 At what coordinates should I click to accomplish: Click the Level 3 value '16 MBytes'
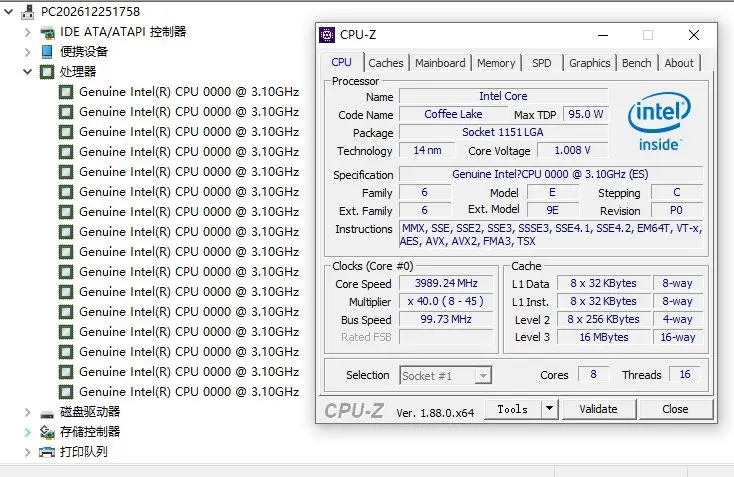(603, 337)
